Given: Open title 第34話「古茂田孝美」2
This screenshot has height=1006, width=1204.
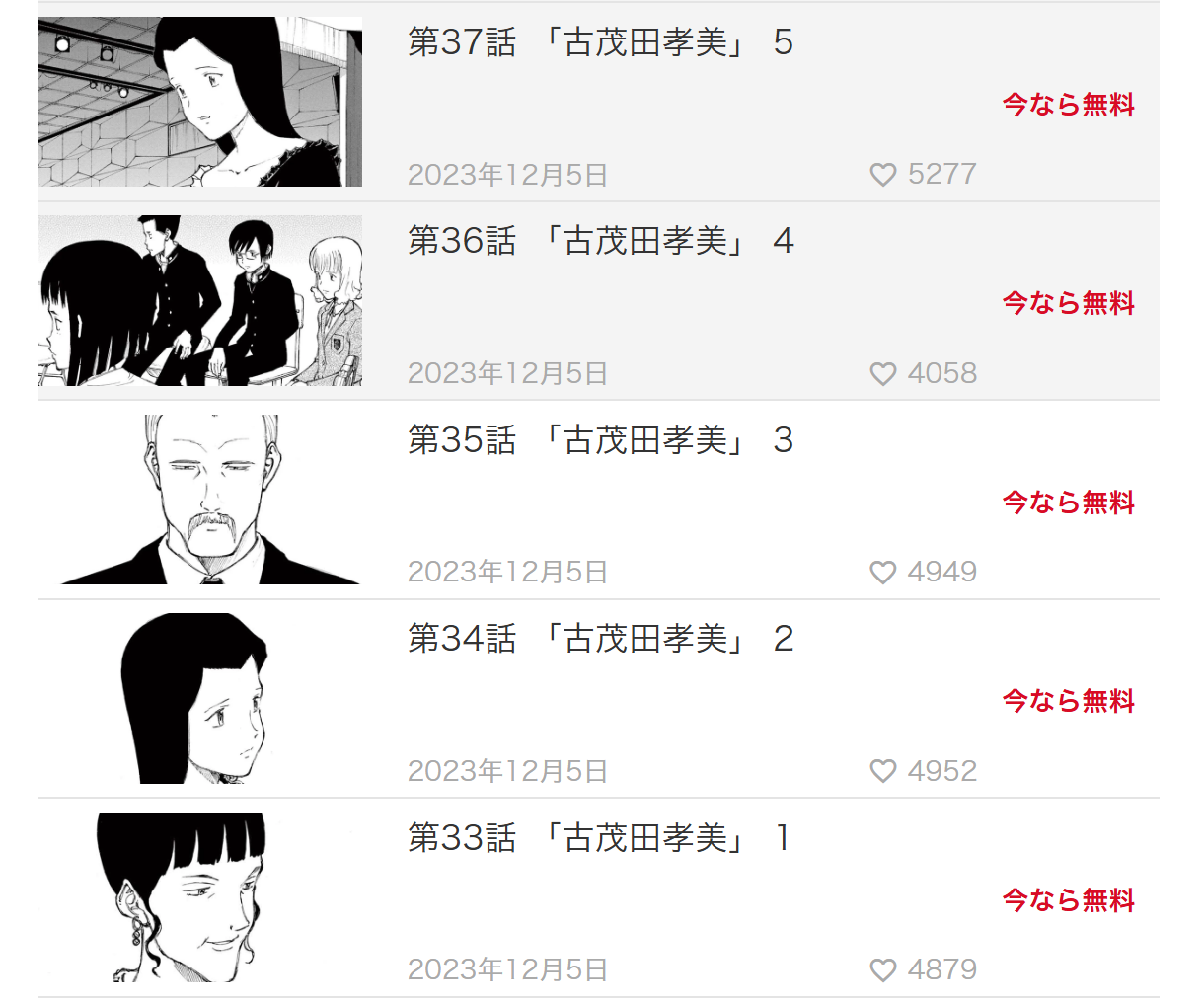Looking at the screenshot, I should coord(601,639).
